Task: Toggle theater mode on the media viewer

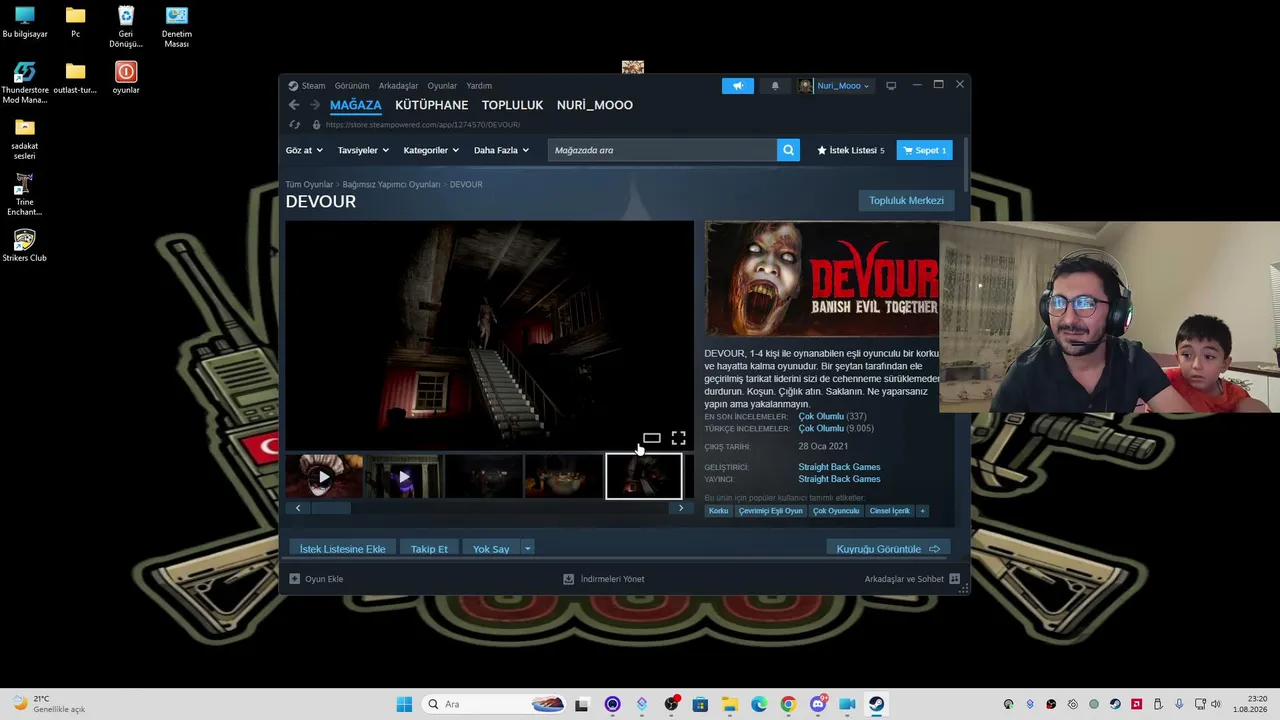Action: click(x=651, y=438)
